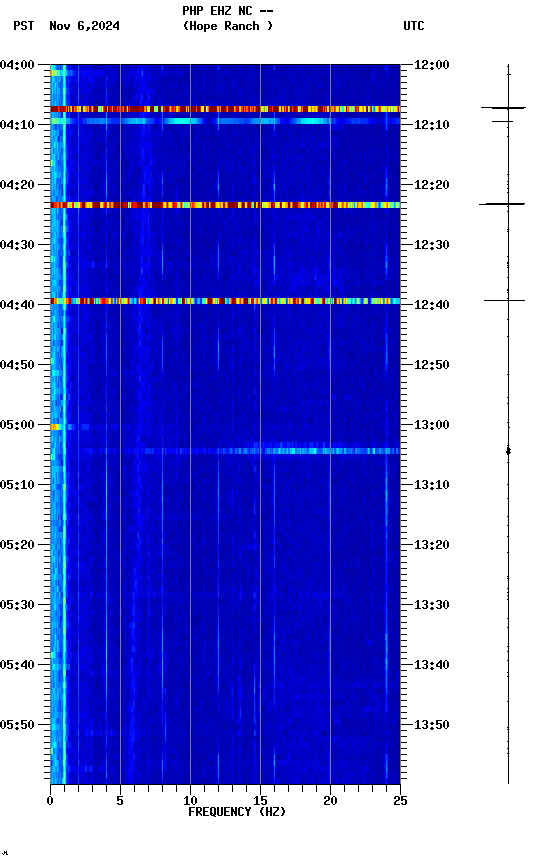The image size is (552, 864).
Task: Click the seismogram spike beside 12:07 UTC
Action: click(504, 107)
